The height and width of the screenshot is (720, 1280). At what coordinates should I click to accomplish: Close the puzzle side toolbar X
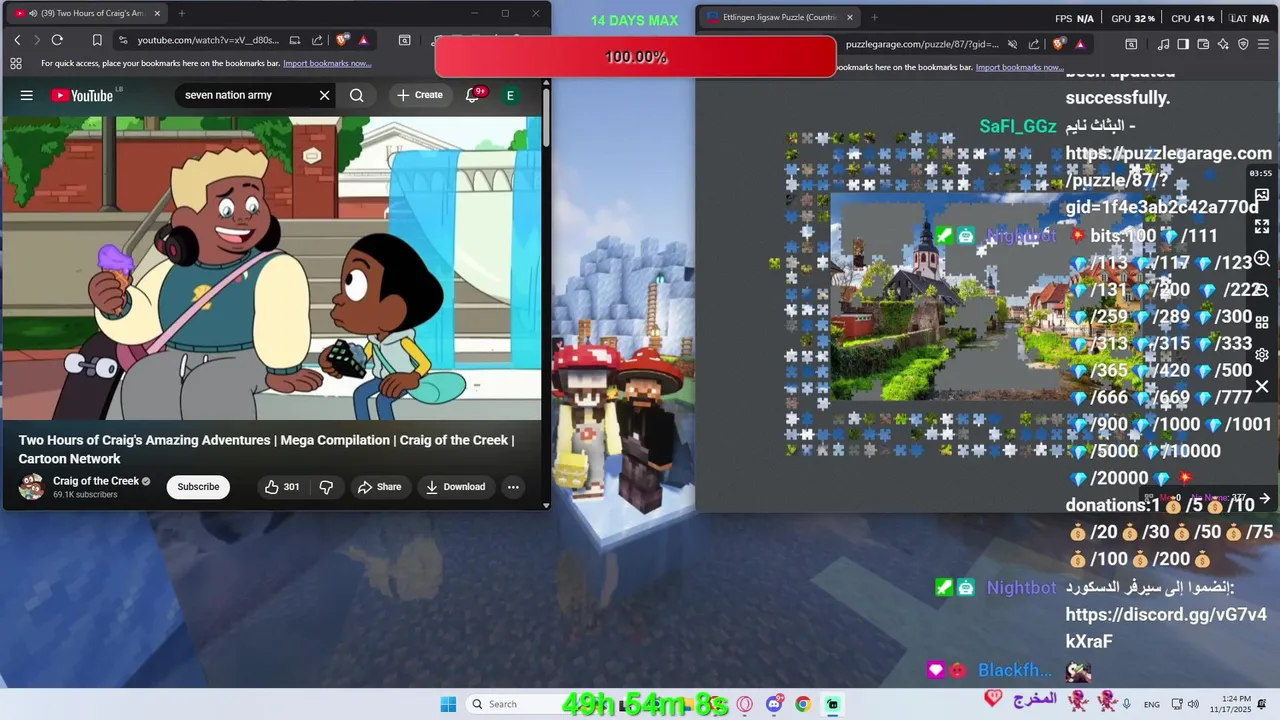point(1262,386)
